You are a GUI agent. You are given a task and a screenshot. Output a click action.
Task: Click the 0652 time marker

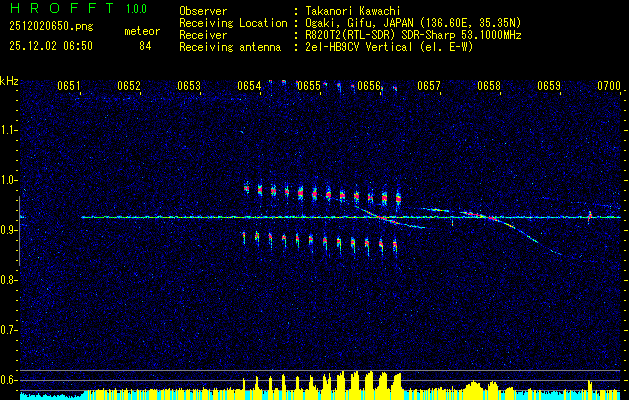(129, 85)
